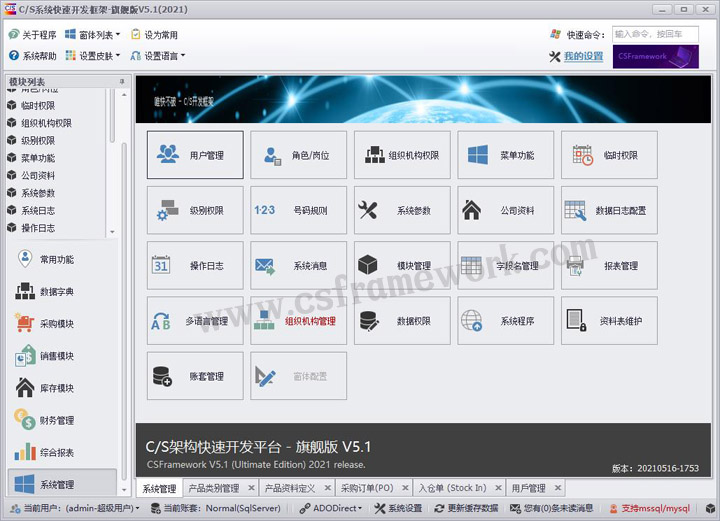
Task: Pin the 模块列表 panel with the pushpin
Action: pos(122,82)
